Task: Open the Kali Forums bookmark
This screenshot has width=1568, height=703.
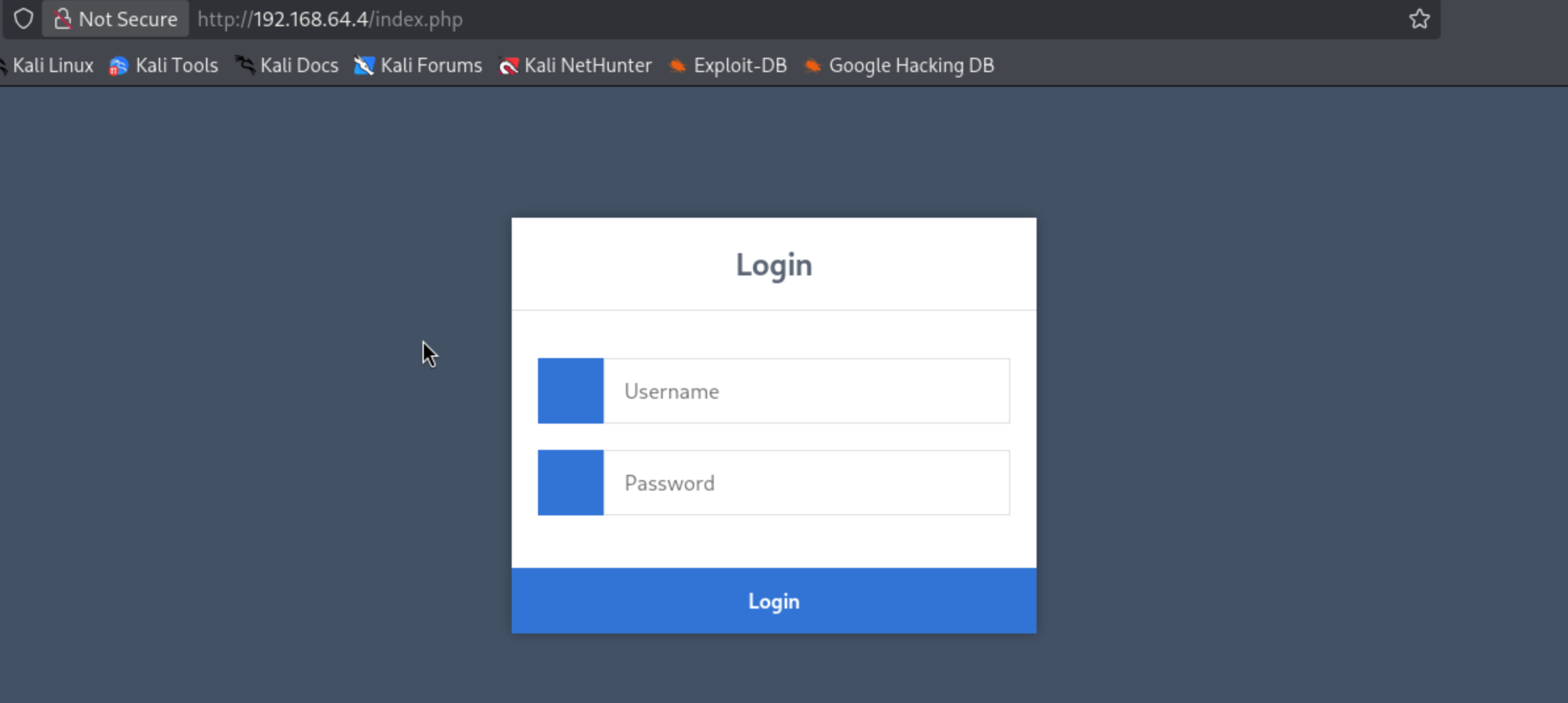Action: pyautogui.click(x=418, y=66)
